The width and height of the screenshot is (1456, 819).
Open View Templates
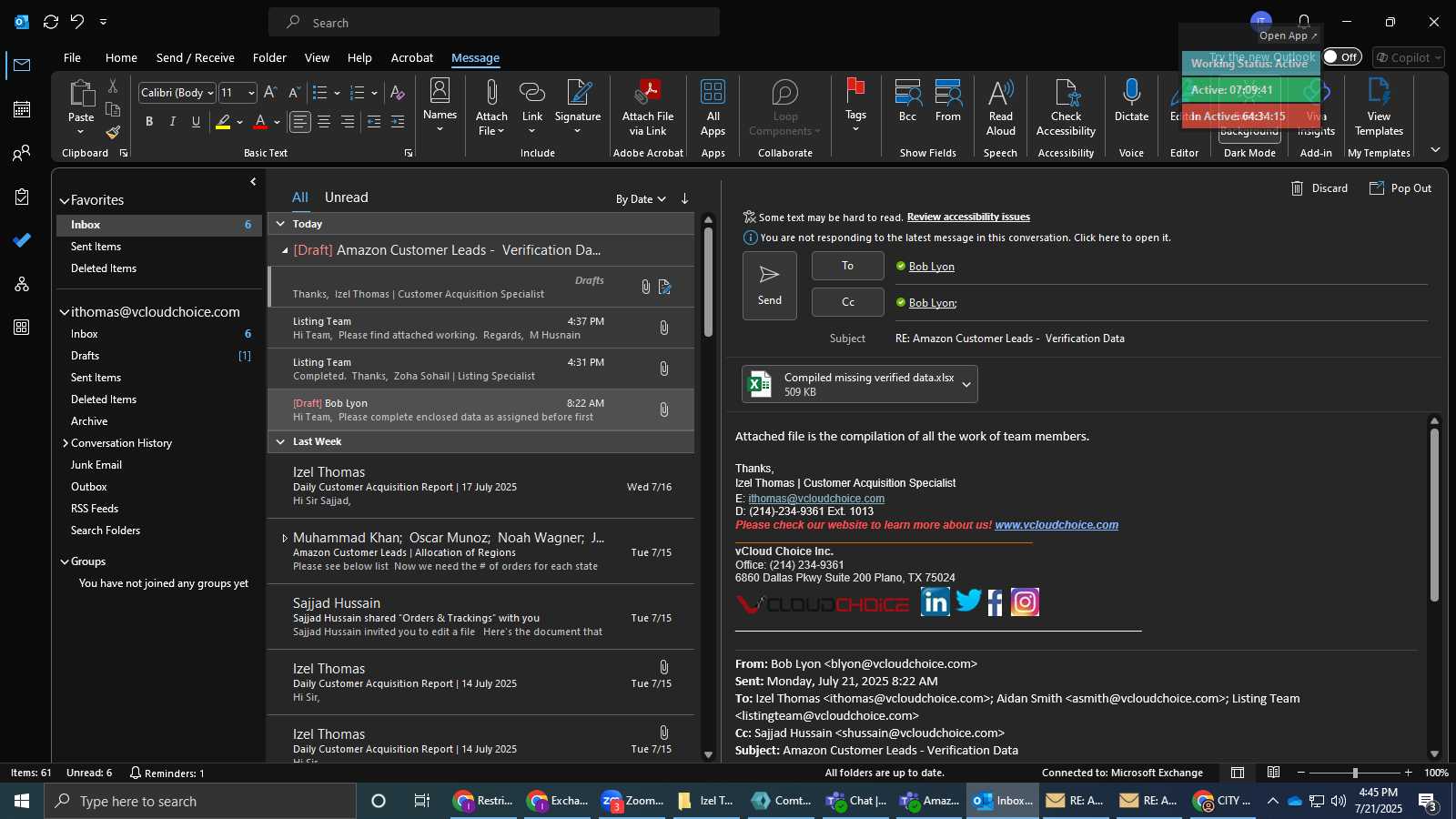[x=1379, y=106]
